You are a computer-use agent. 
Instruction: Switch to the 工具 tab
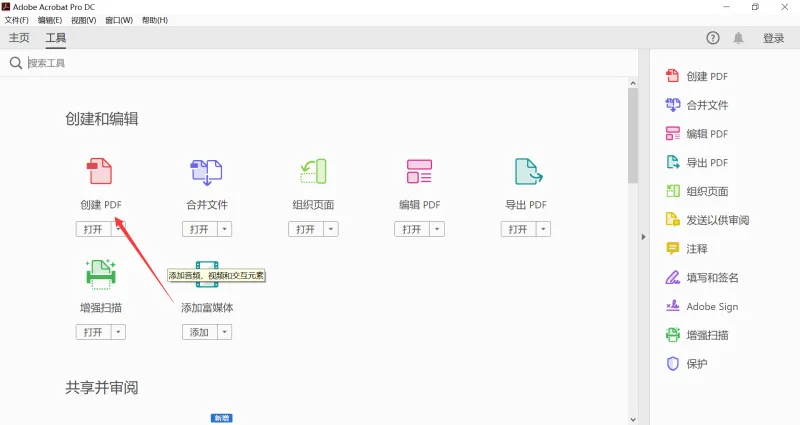[56, 38]
